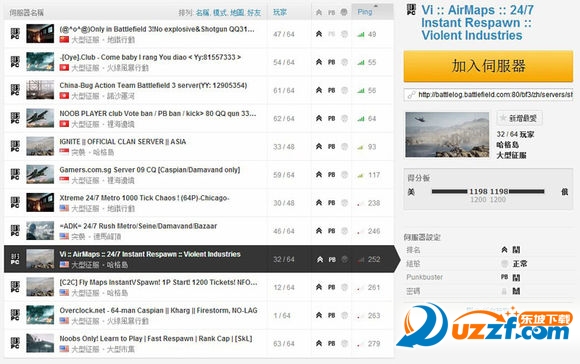Sort the list by 名稱 name

coord(202,13)
